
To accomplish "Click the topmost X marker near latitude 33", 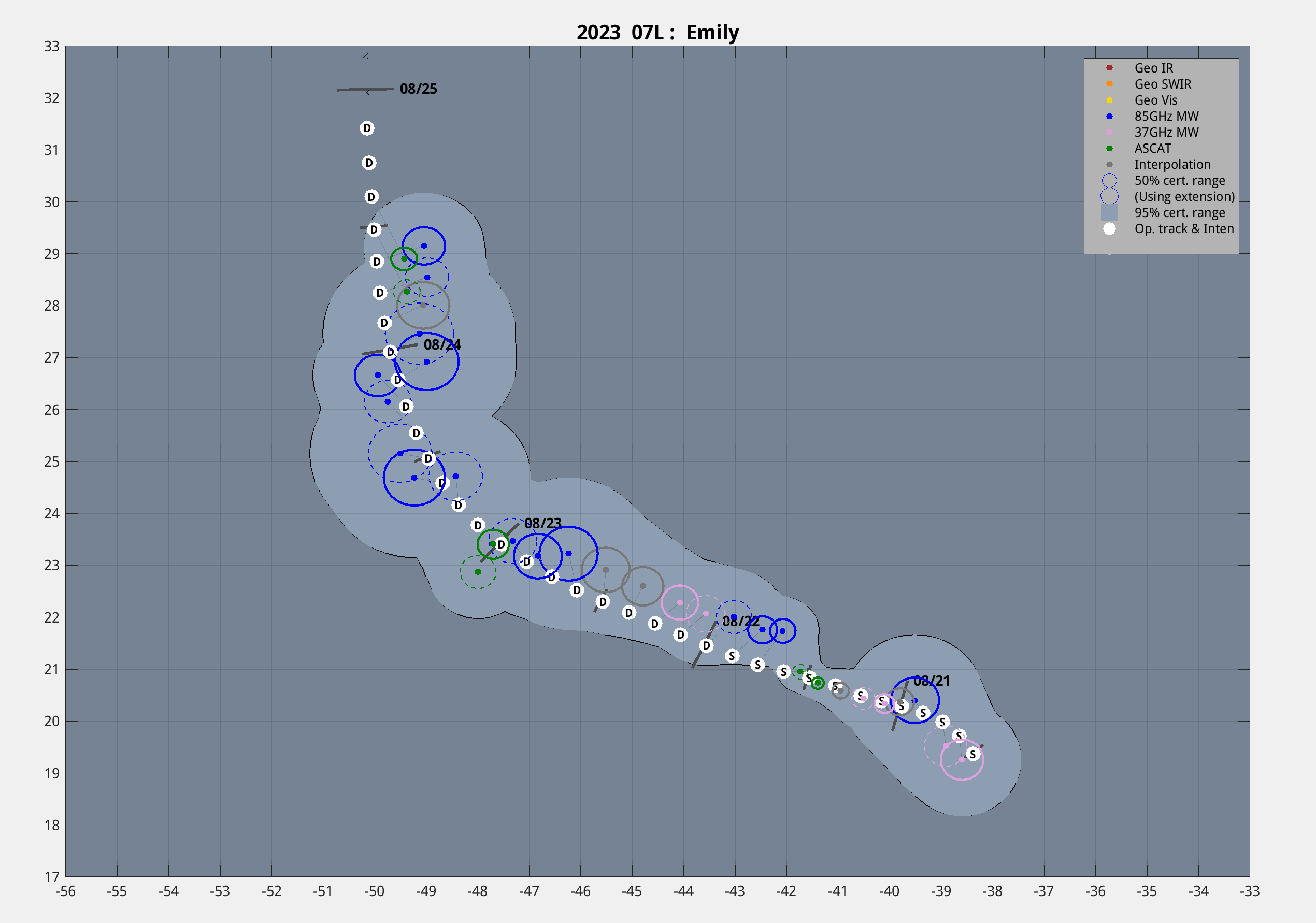I will 365,55.
